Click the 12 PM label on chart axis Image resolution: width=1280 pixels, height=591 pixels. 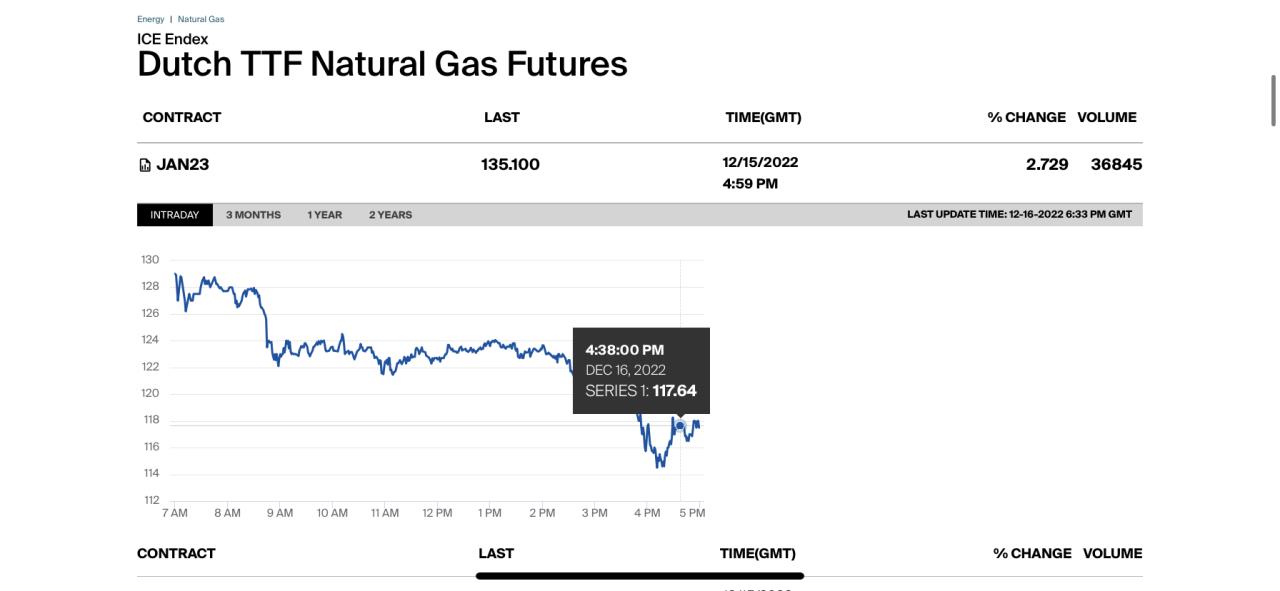click(437, 513)
